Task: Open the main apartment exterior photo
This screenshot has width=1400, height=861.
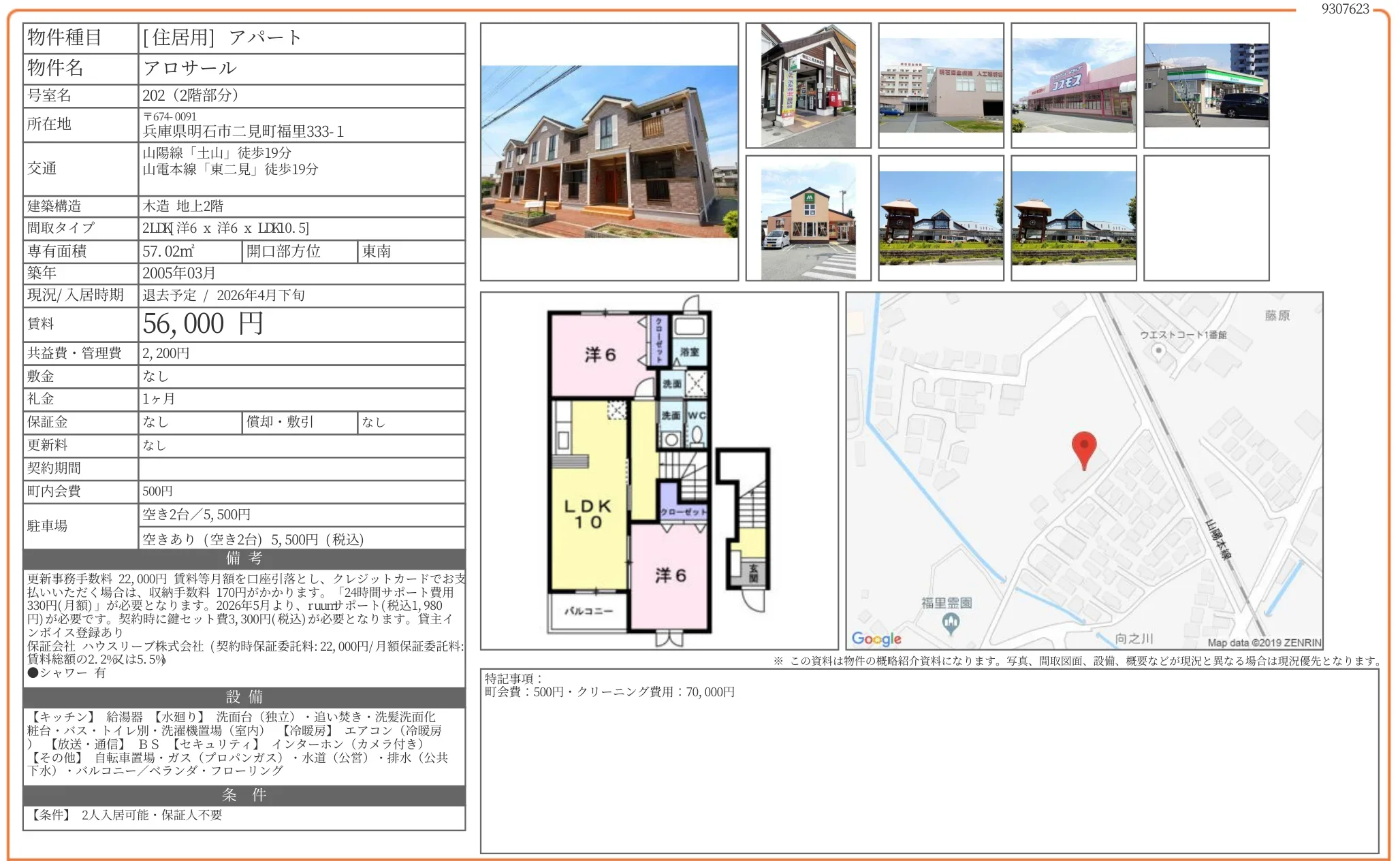Action: click(x=609, y=152)
